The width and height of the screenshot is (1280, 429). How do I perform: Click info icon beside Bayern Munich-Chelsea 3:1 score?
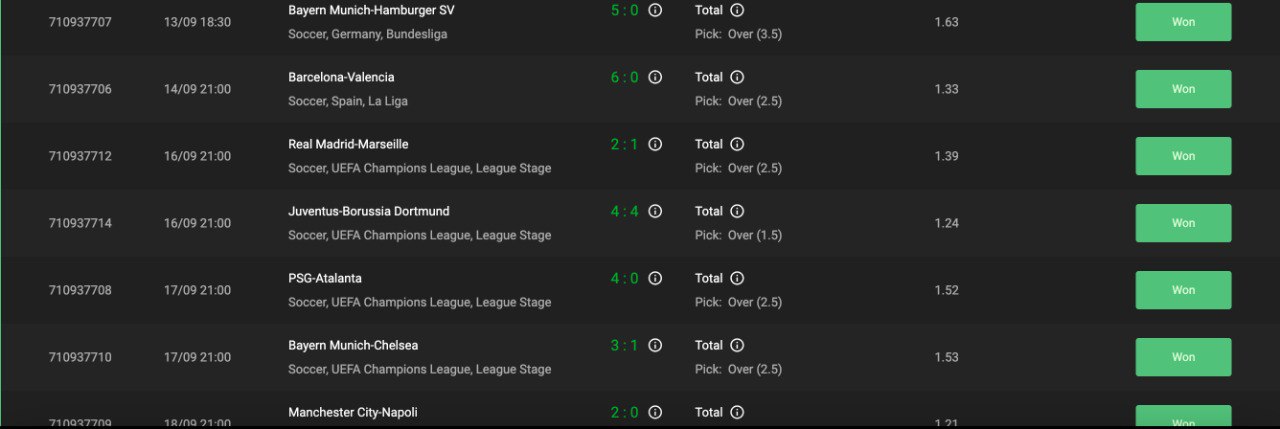point(655,345)
